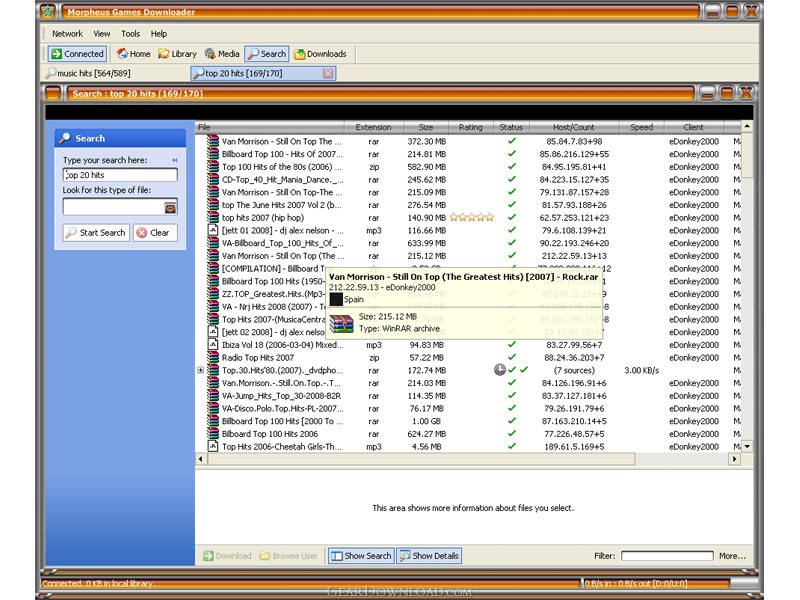Click archive icon of VA-Billboard_Top_100_Hits_Of row
The width and height of the screenshot is (800, 600).
[213, 243]
